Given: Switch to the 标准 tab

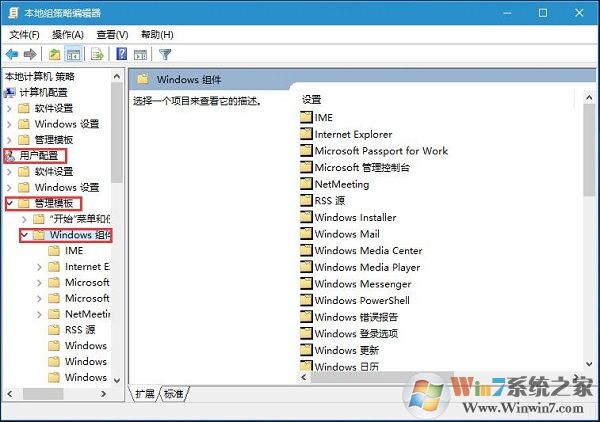Looking at the screenshot, I should (x=174, y=394).
